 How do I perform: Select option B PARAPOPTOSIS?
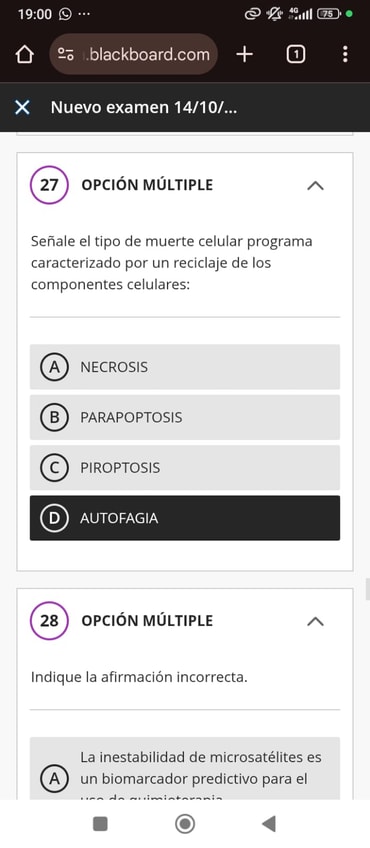(x=185, y=418)
